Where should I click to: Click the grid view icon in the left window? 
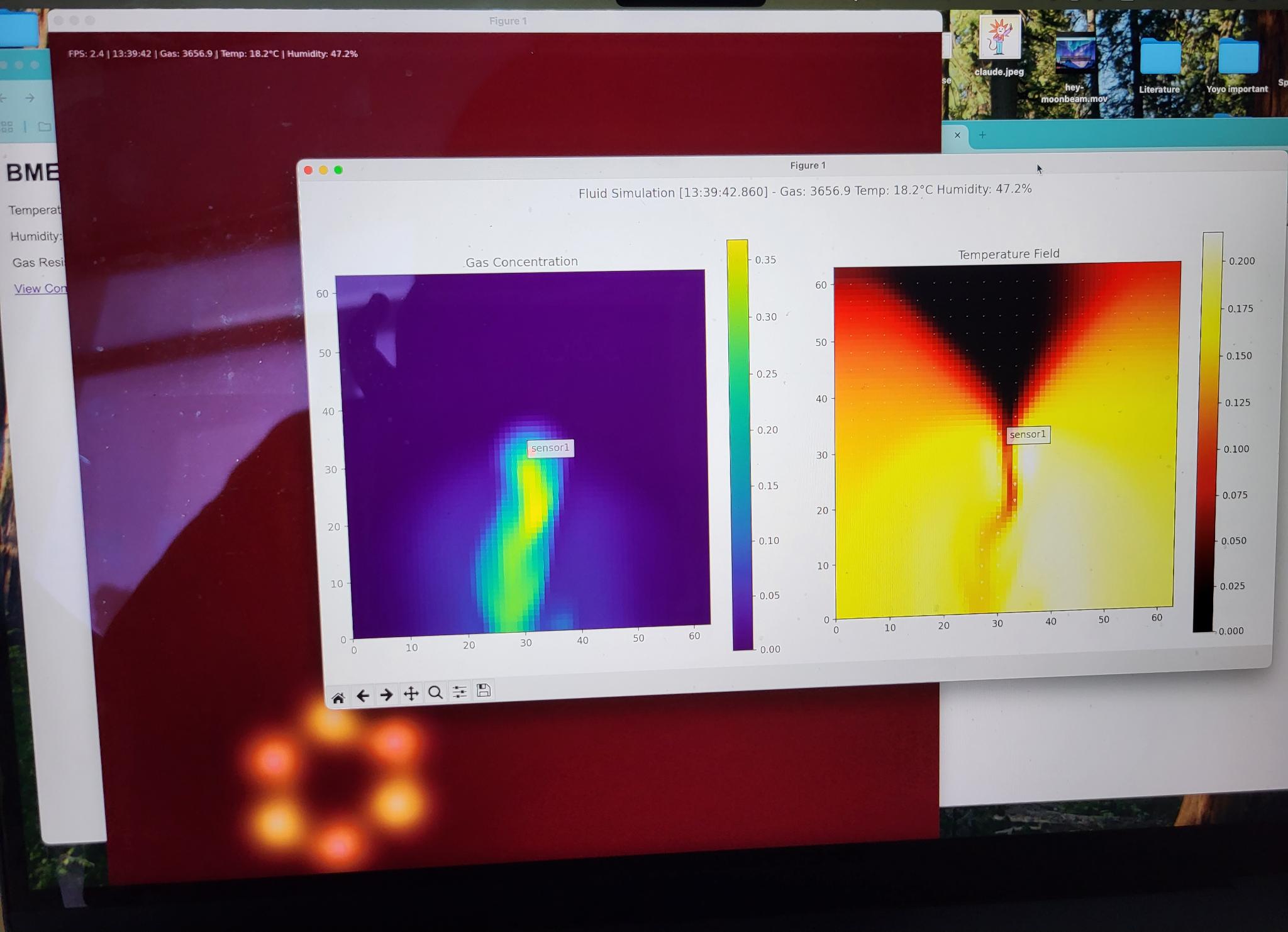(x=7, y=127)
